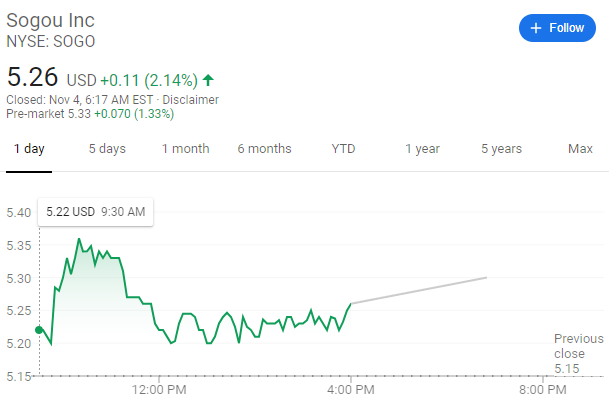Show the 1 month chart
Viewport: 609px width, 409px height.
tap(186, 149)
